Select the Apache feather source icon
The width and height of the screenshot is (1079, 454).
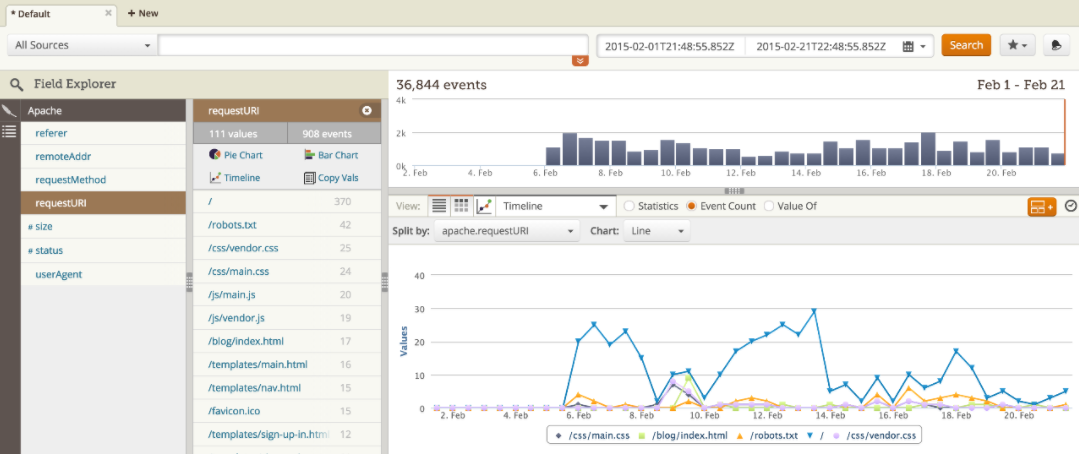tap(9, 111)
